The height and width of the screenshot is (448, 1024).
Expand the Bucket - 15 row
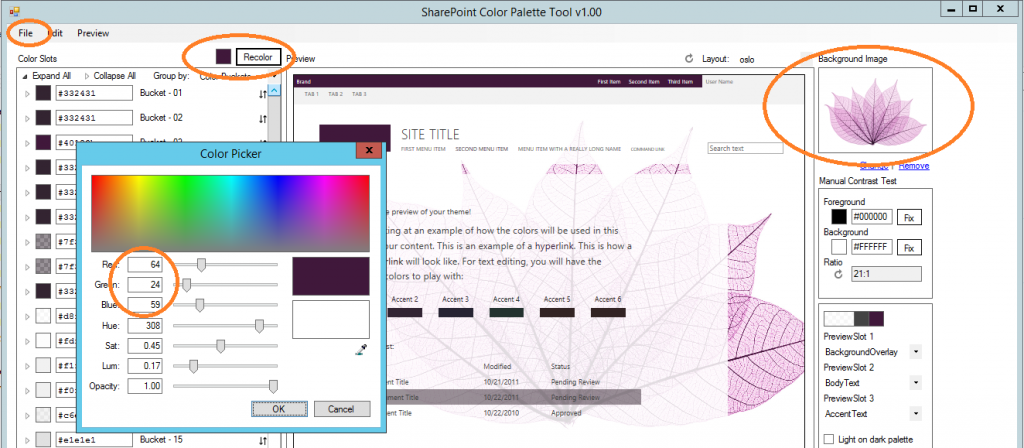tap(27, 441)
